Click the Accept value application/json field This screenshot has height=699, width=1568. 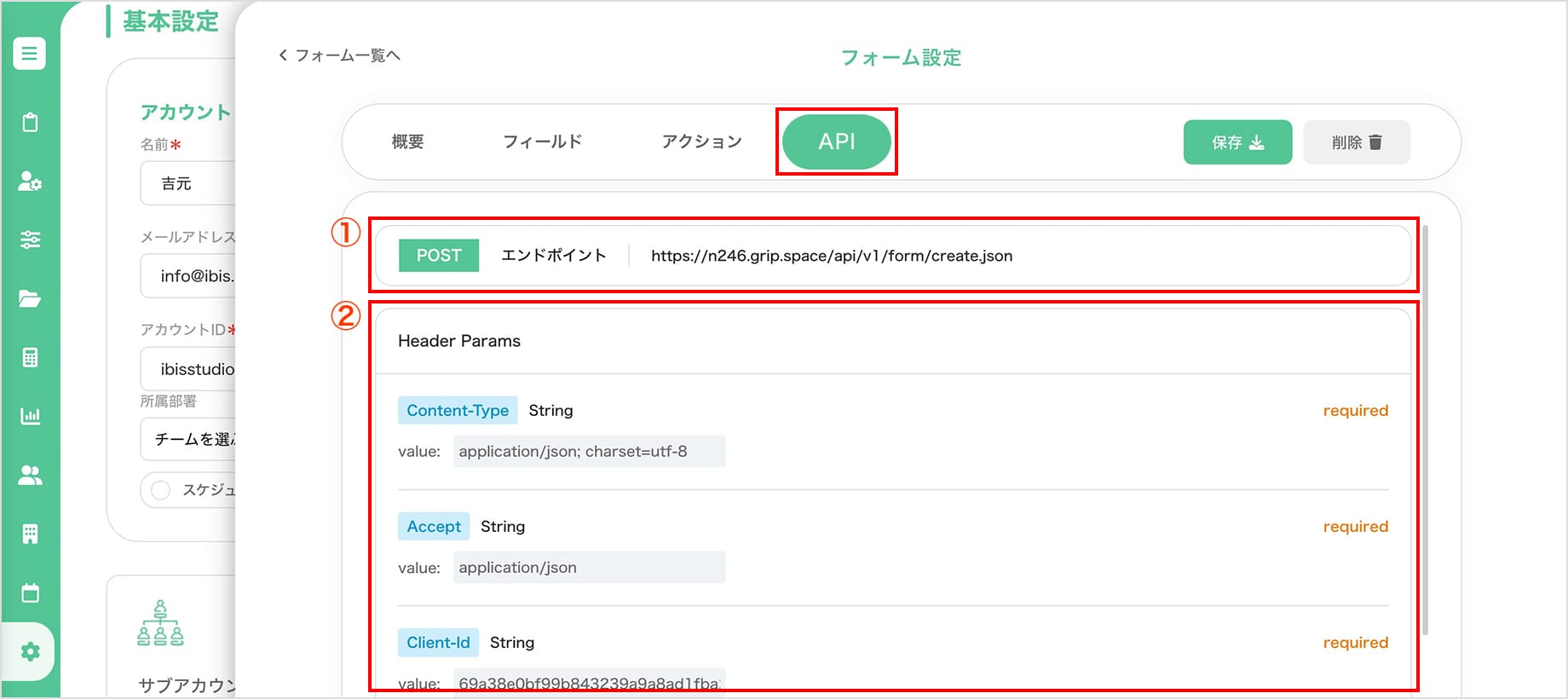(x=589, y=568)
